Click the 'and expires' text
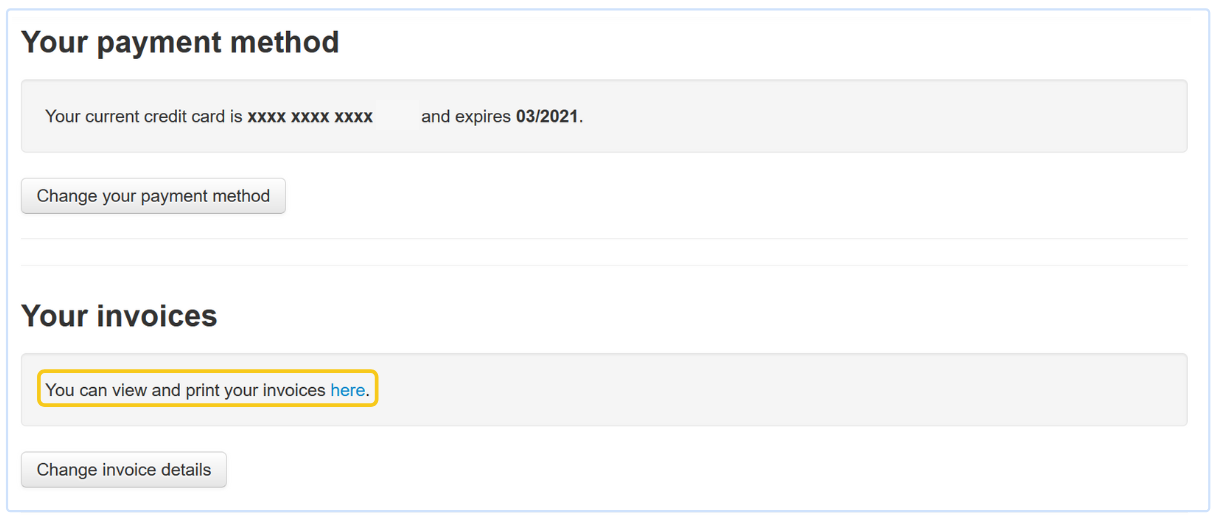 465,116
